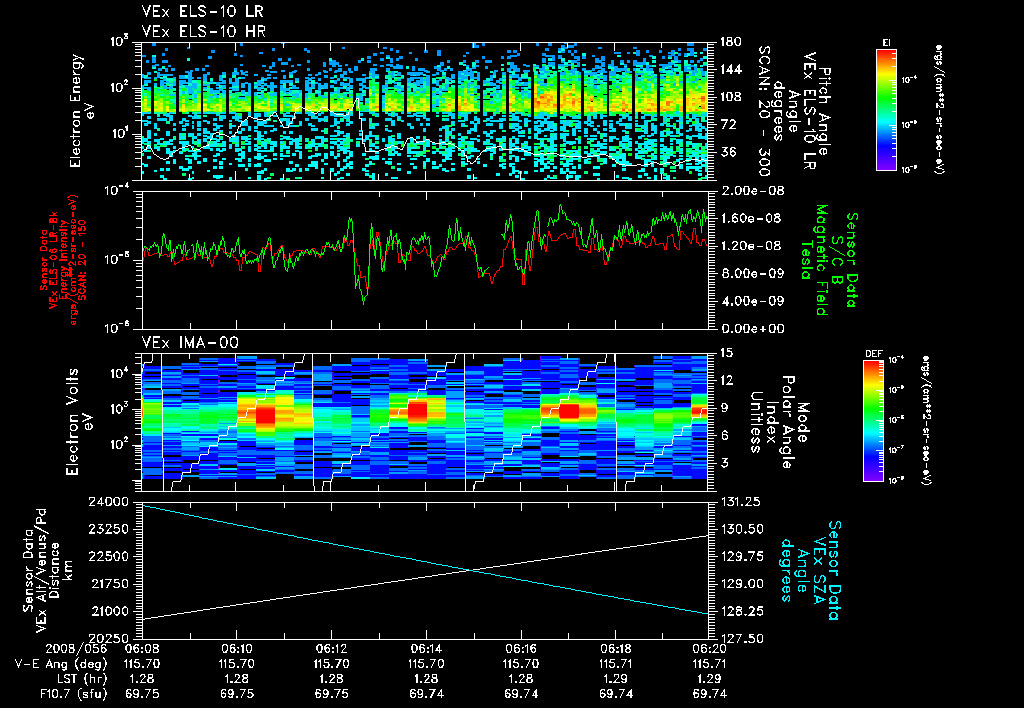Viewport: 1024px width, 708px height.
Task: Click the 108 pitch angle tick
Action: pos(731,97)
